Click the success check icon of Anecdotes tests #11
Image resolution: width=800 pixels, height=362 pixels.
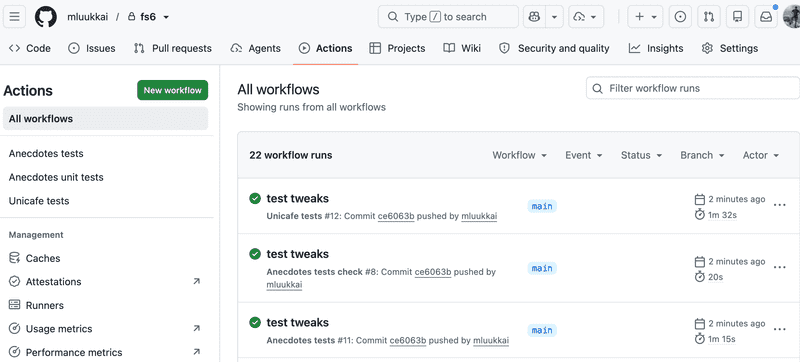coord(255,322)
